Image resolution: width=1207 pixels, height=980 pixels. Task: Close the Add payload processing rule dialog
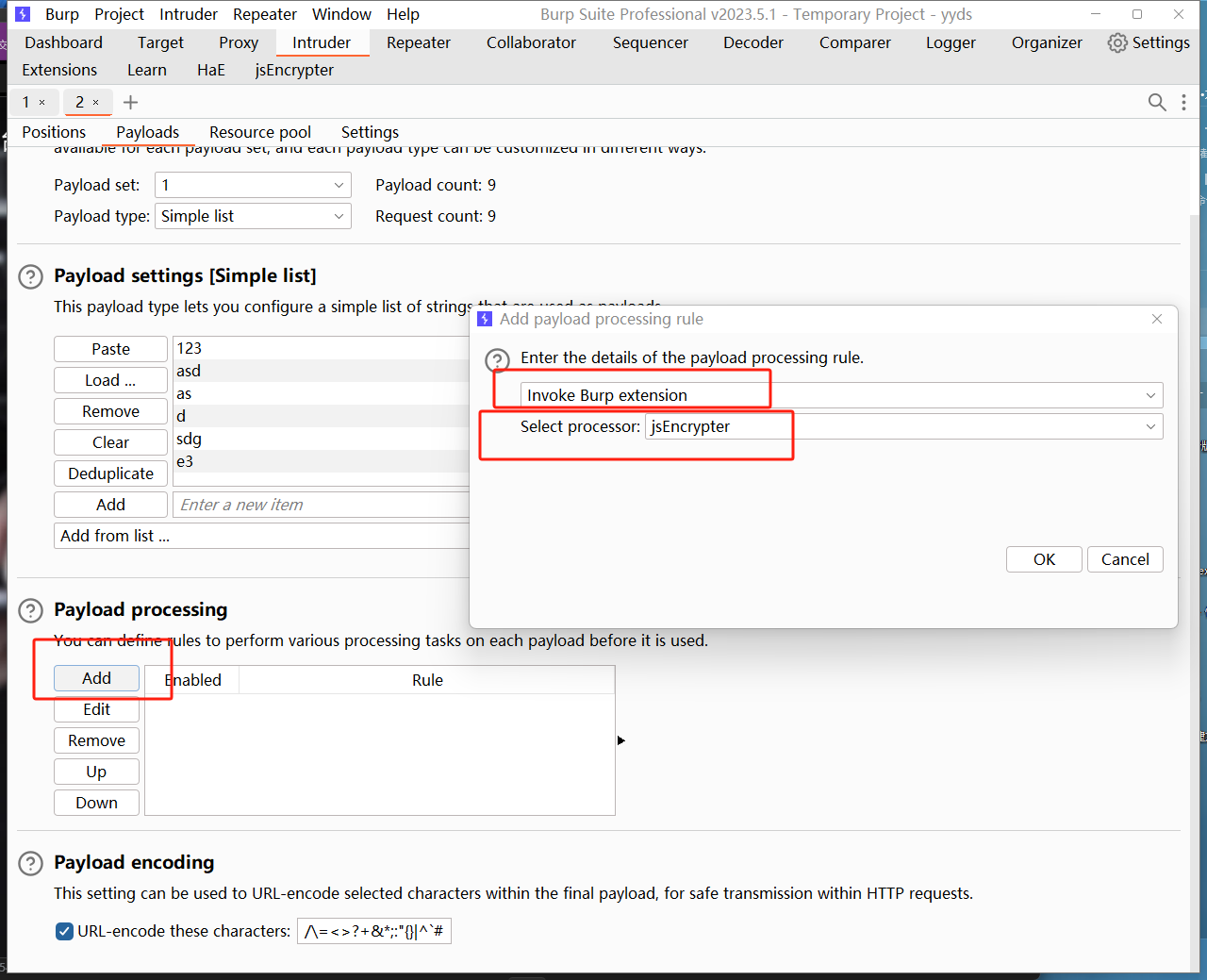(x=1157, y=319)
